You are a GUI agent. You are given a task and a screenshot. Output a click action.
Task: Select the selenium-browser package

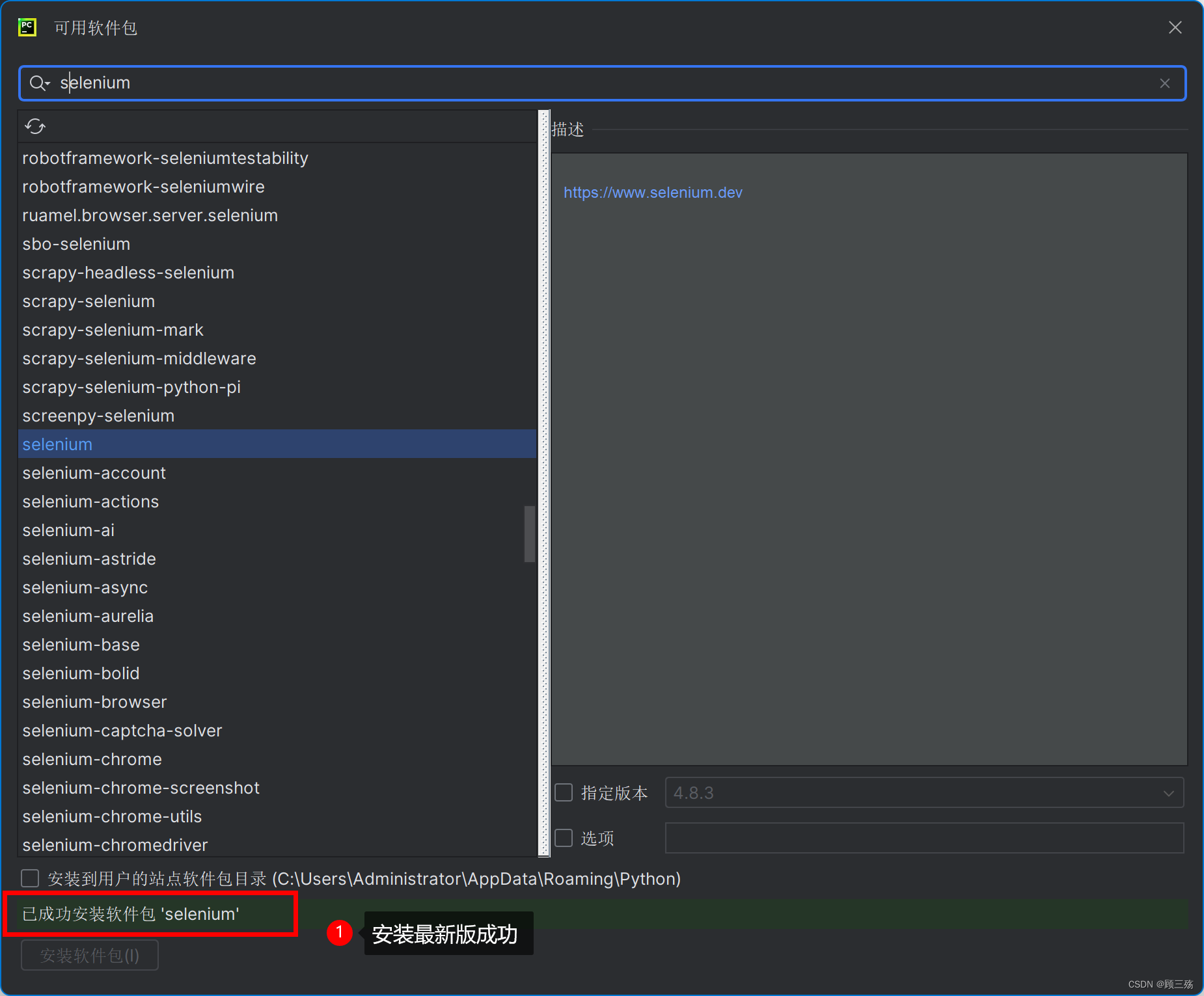tap(277, 702)
